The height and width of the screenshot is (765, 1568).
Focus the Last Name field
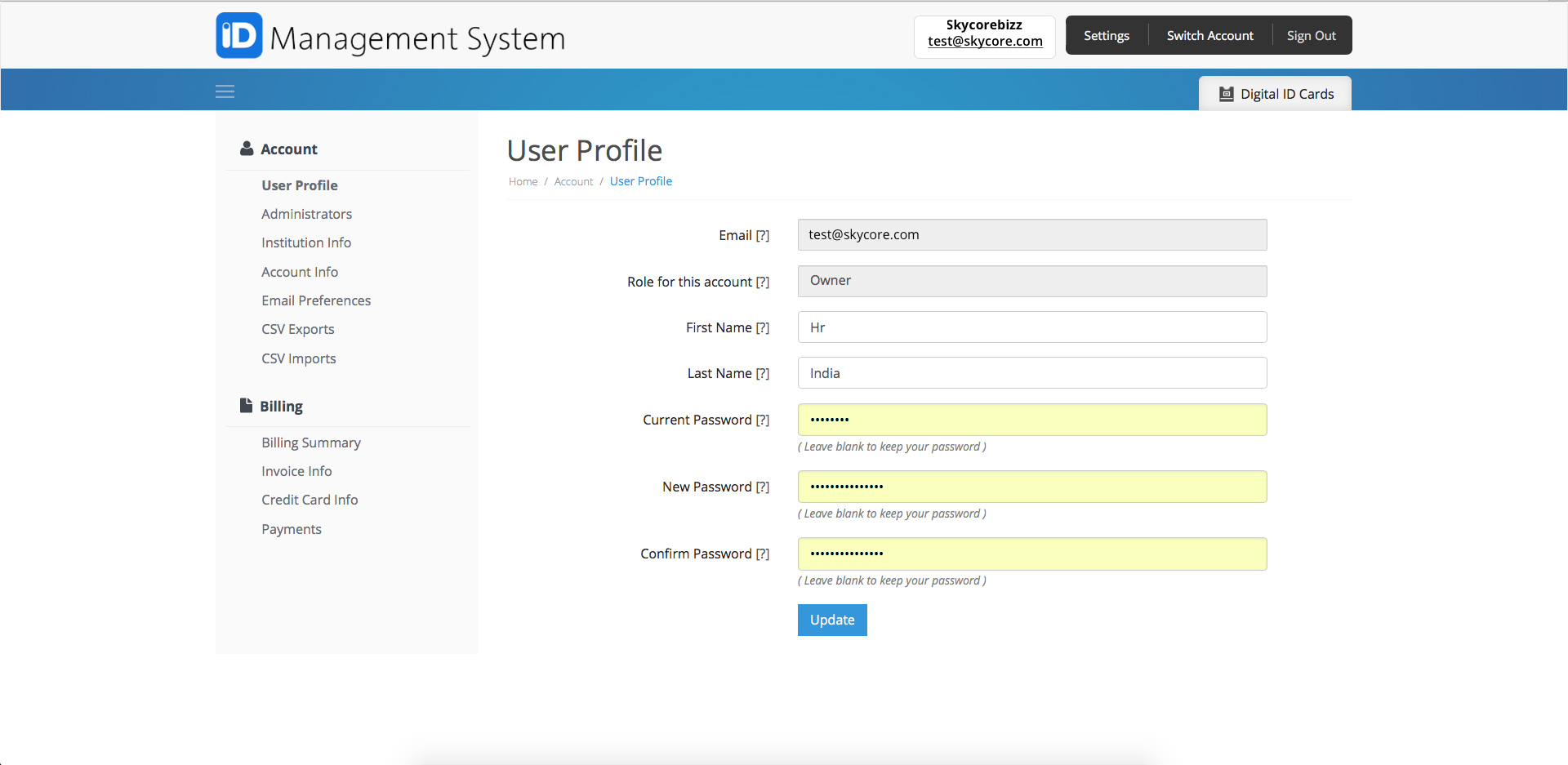click(1032, 373)
